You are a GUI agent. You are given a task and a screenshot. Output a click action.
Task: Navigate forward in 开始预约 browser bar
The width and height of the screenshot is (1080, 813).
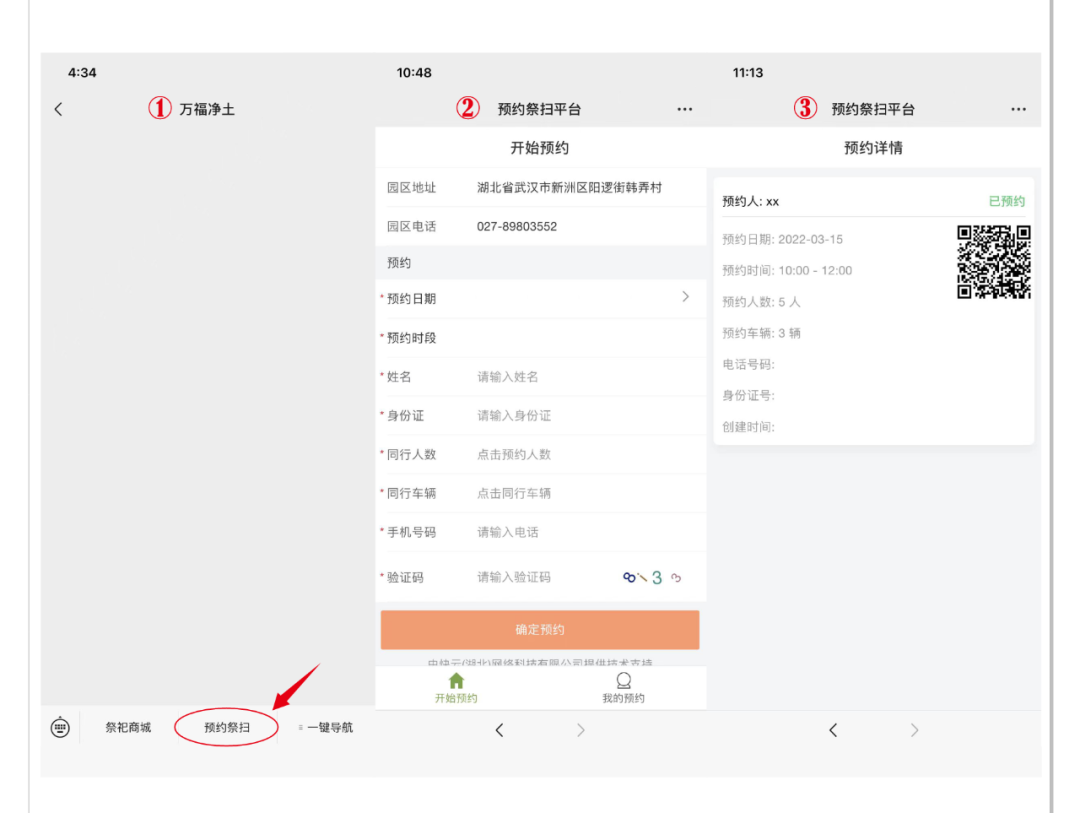pyautogui.click(x=581, y=730)
